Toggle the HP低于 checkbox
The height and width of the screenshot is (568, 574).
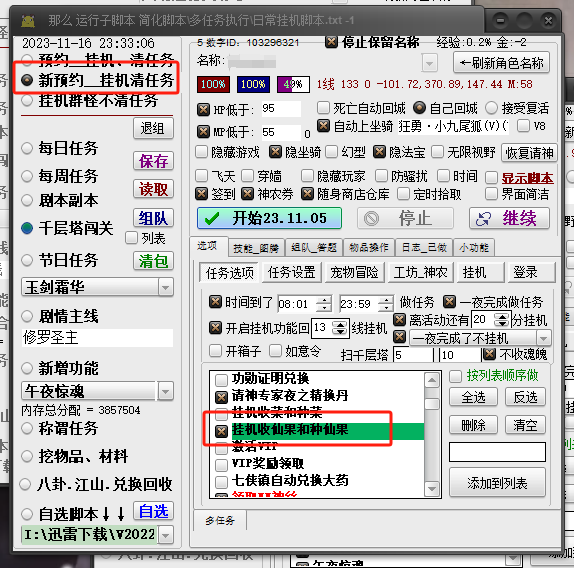pos(204,109)
